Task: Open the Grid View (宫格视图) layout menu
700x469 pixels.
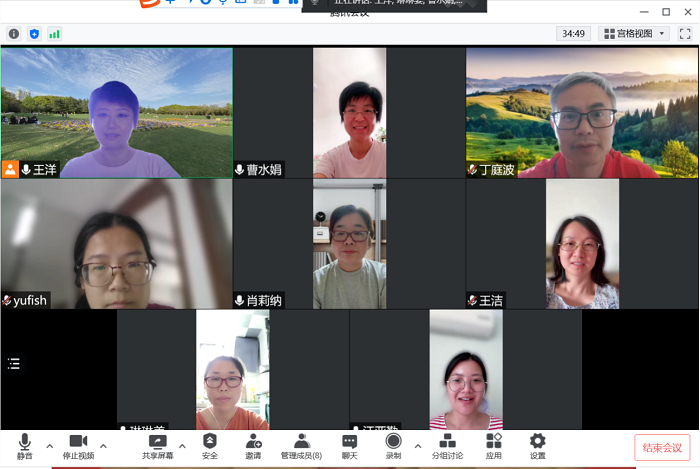Action: point(634,34)
